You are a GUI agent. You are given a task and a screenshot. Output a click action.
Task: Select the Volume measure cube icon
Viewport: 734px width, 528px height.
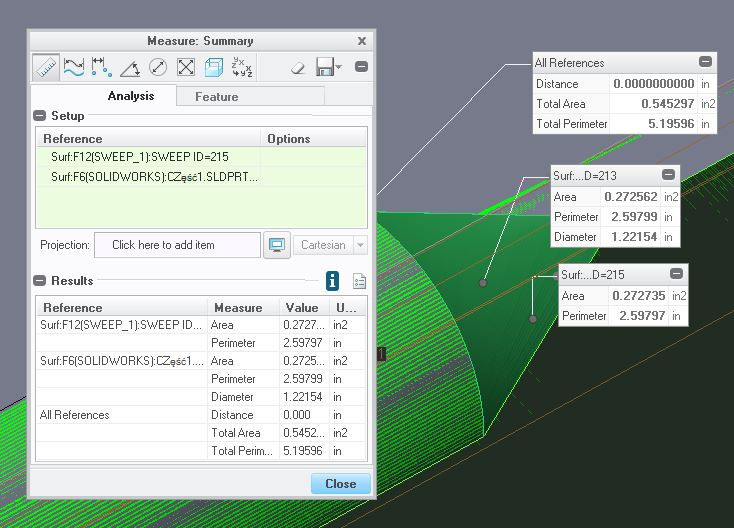point(214,67)
